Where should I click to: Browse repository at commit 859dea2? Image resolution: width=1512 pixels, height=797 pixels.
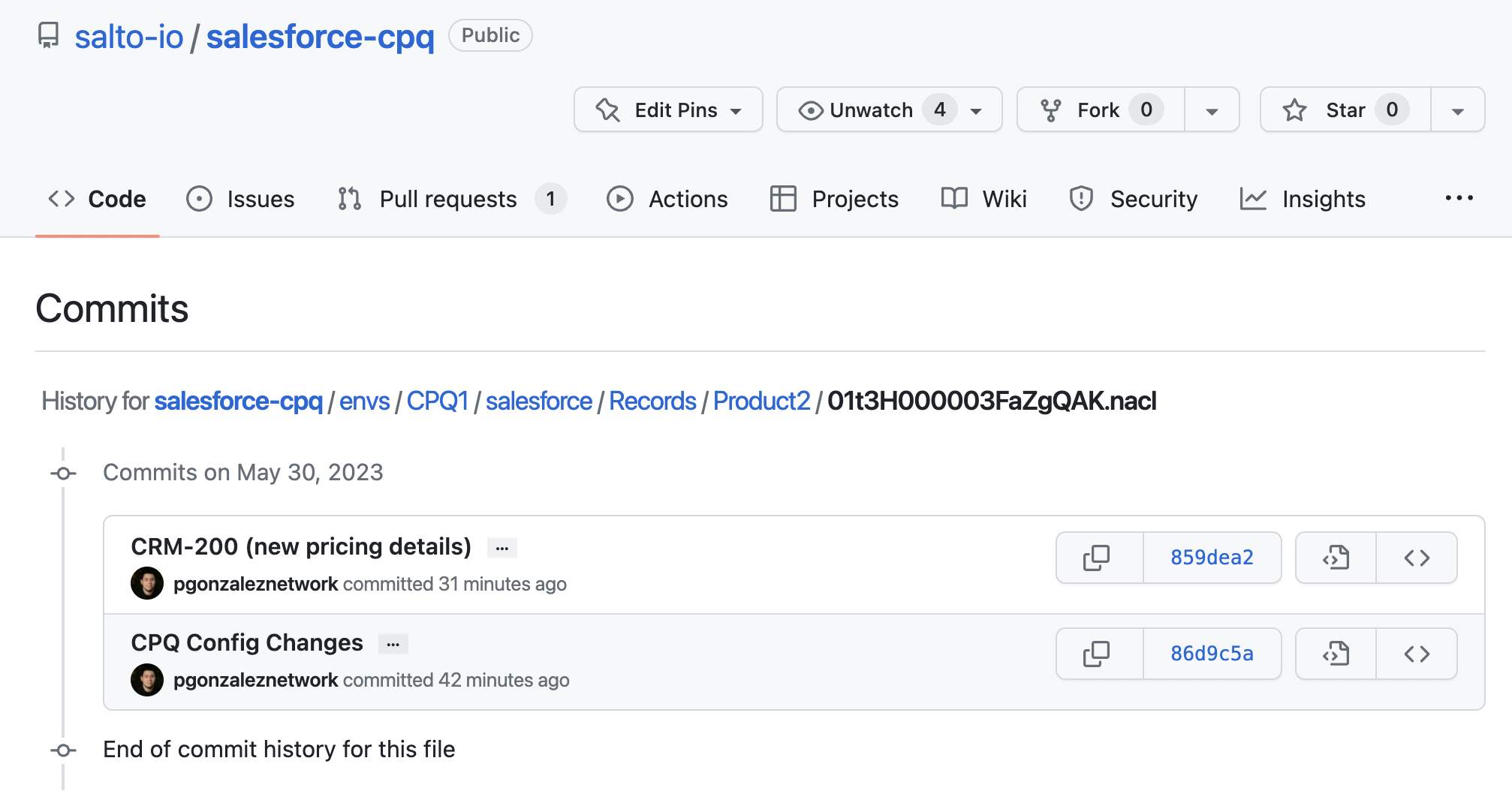click(x=1417, y=558)
